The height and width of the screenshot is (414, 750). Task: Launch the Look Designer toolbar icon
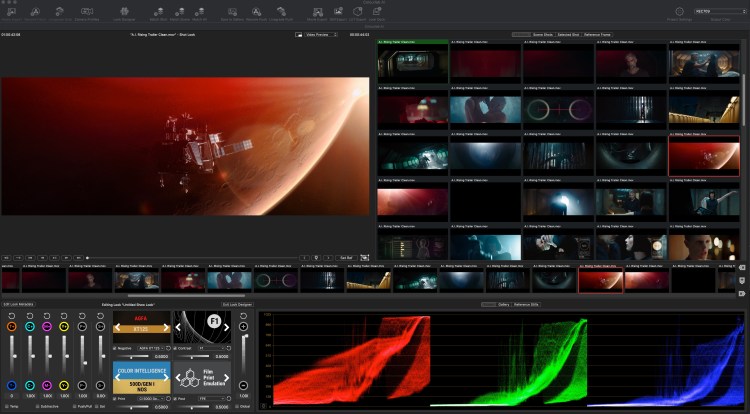pos(124,11)
